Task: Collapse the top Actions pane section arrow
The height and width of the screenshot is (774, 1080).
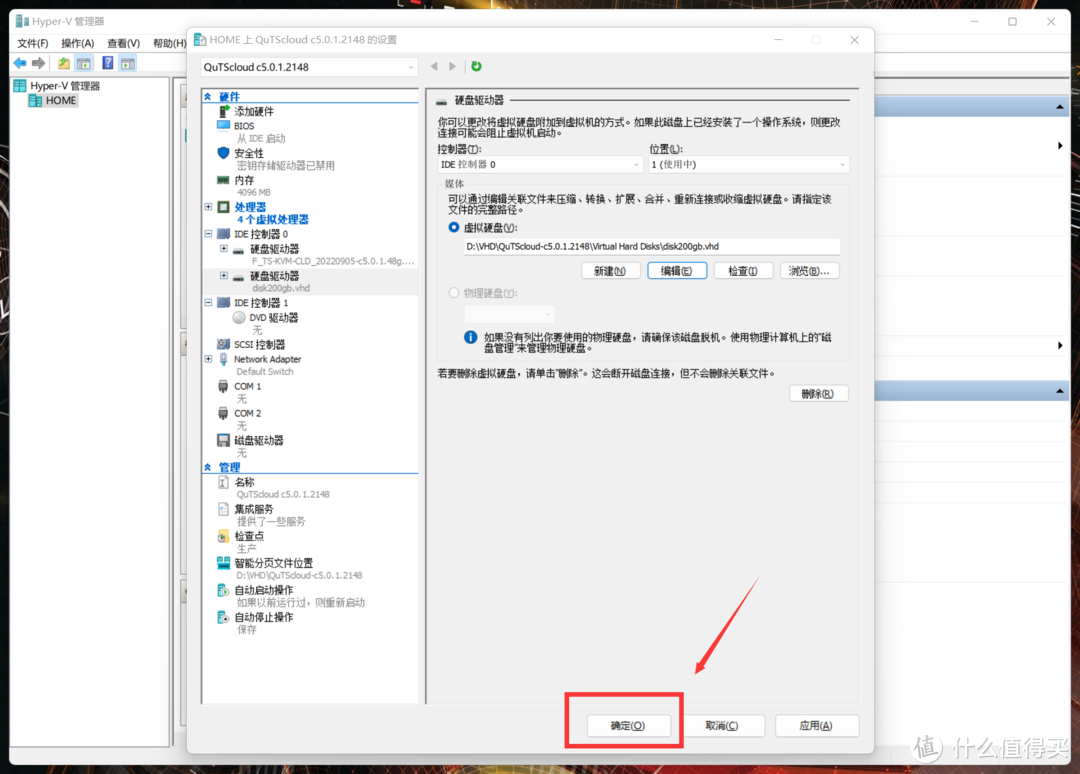Action: coord(1059,107)
